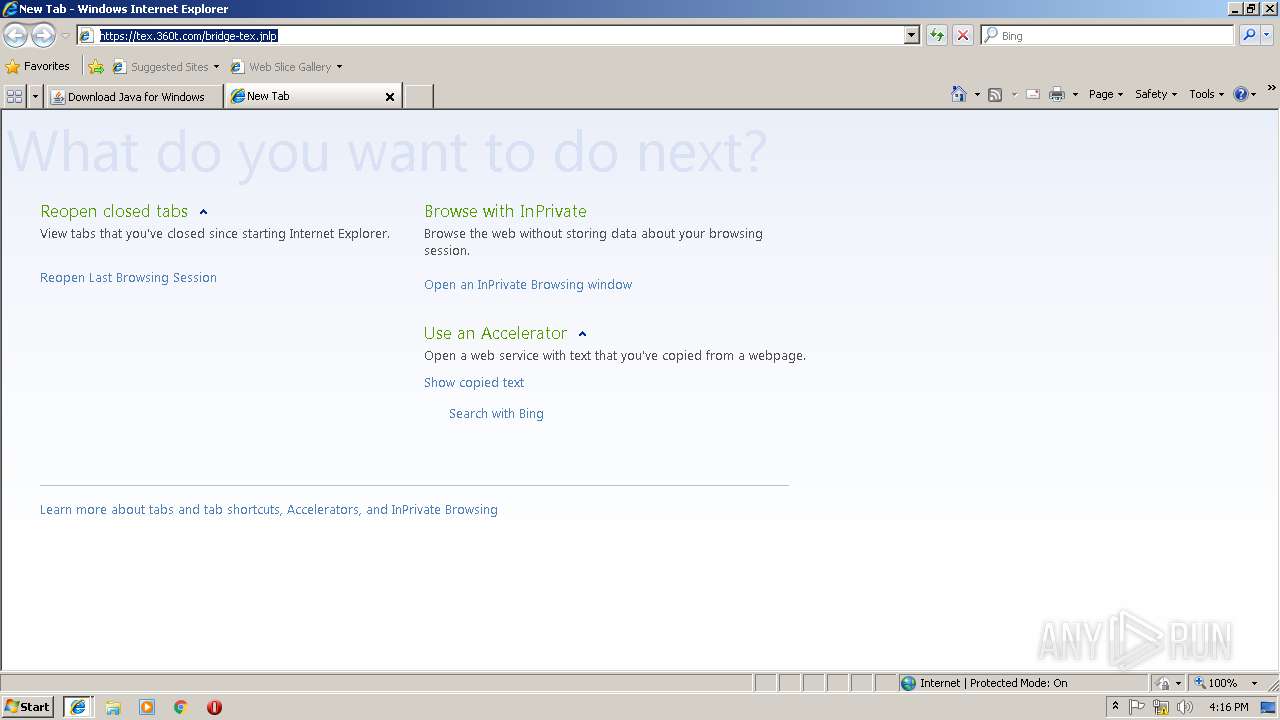The image size is (1280, 720).
Task: Expand the Print dropdown arrow
Action: [1075, 94]
